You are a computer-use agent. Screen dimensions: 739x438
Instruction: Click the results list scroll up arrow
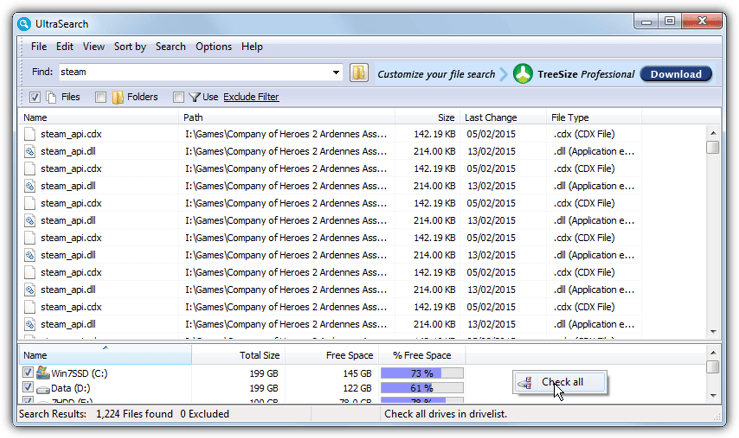(713, 133)
